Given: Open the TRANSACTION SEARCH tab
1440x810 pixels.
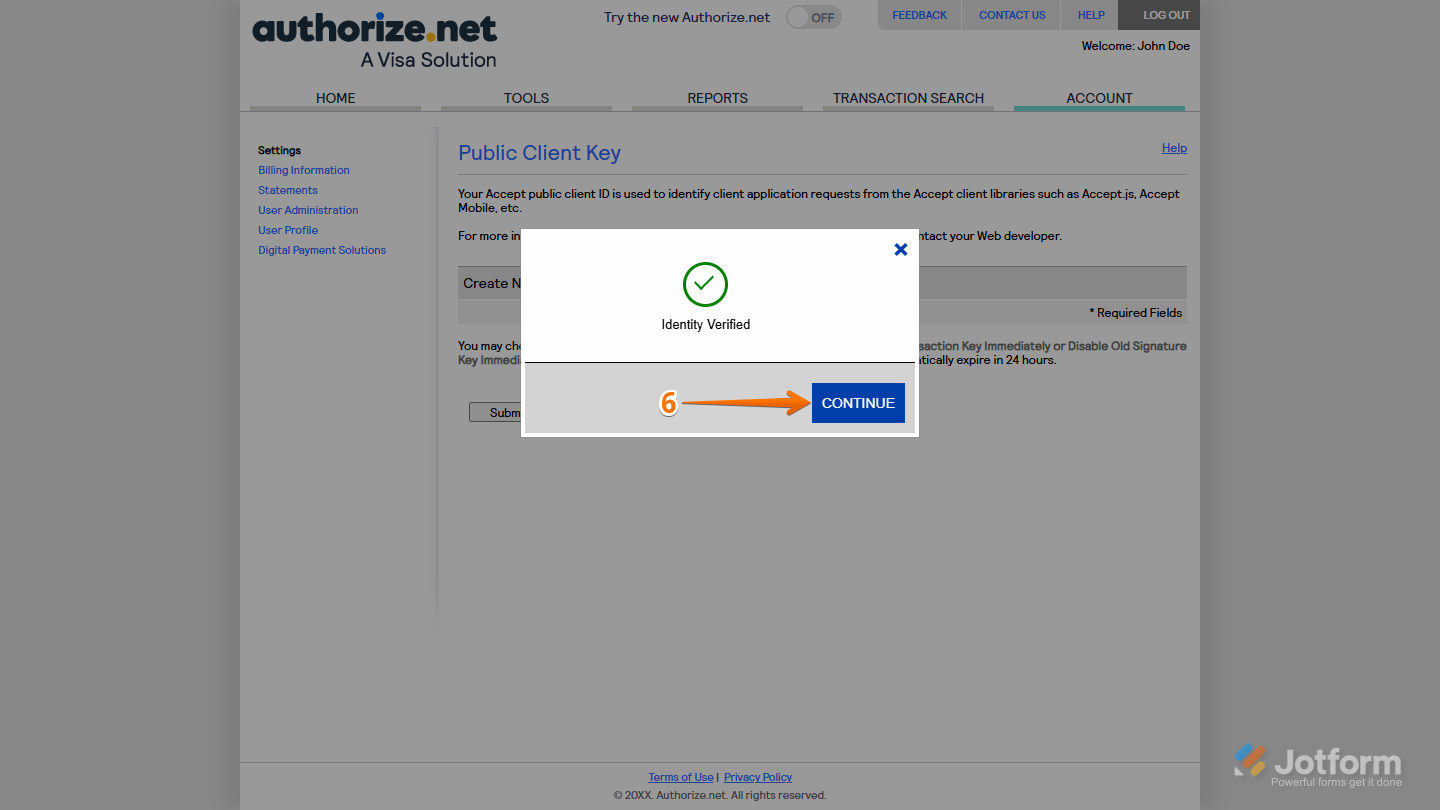Looking at the screenshot, I should pyautogui.click(x=908, y=98).
